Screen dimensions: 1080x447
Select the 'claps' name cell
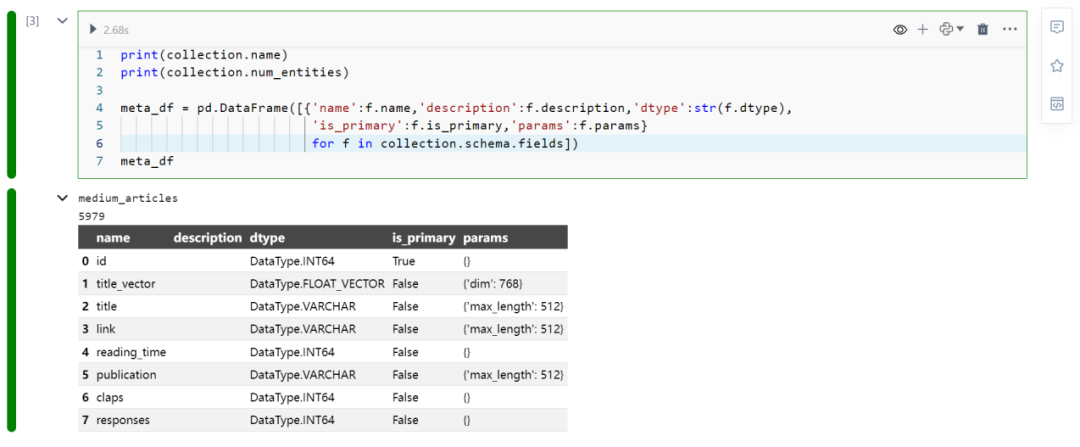pyautogui.click(x=110, y=397)
